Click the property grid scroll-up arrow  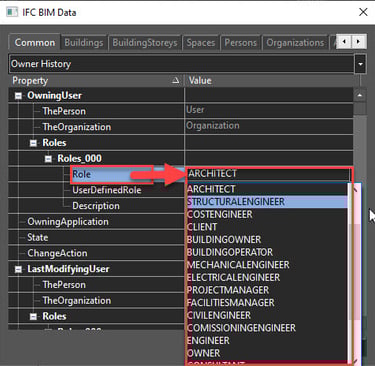[x=360, y=96]
